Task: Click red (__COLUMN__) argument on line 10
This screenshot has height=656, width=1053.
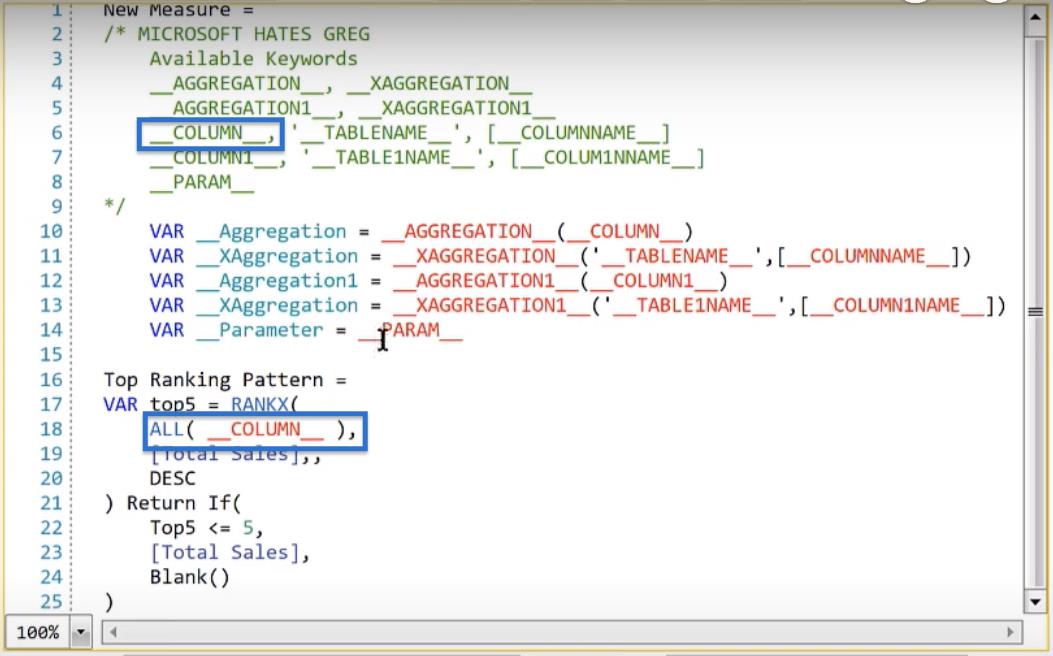Action: pyautogui.click(x=625, y=232)
